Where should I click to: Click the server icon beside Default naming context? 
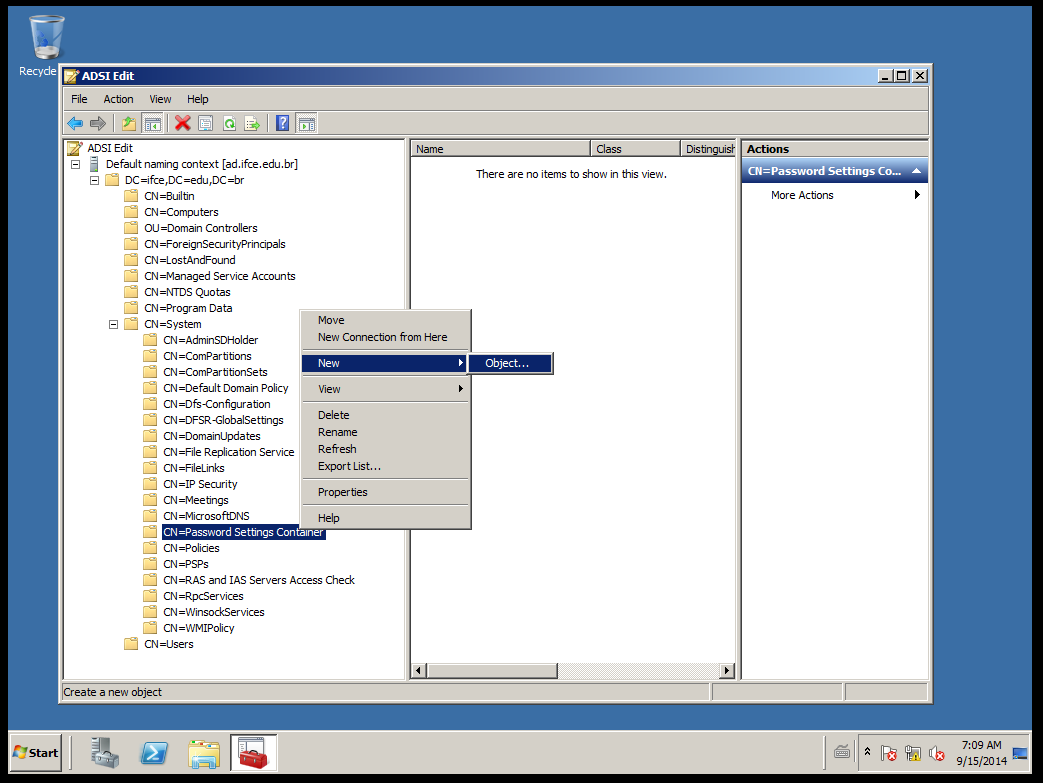tap(94, 164)
